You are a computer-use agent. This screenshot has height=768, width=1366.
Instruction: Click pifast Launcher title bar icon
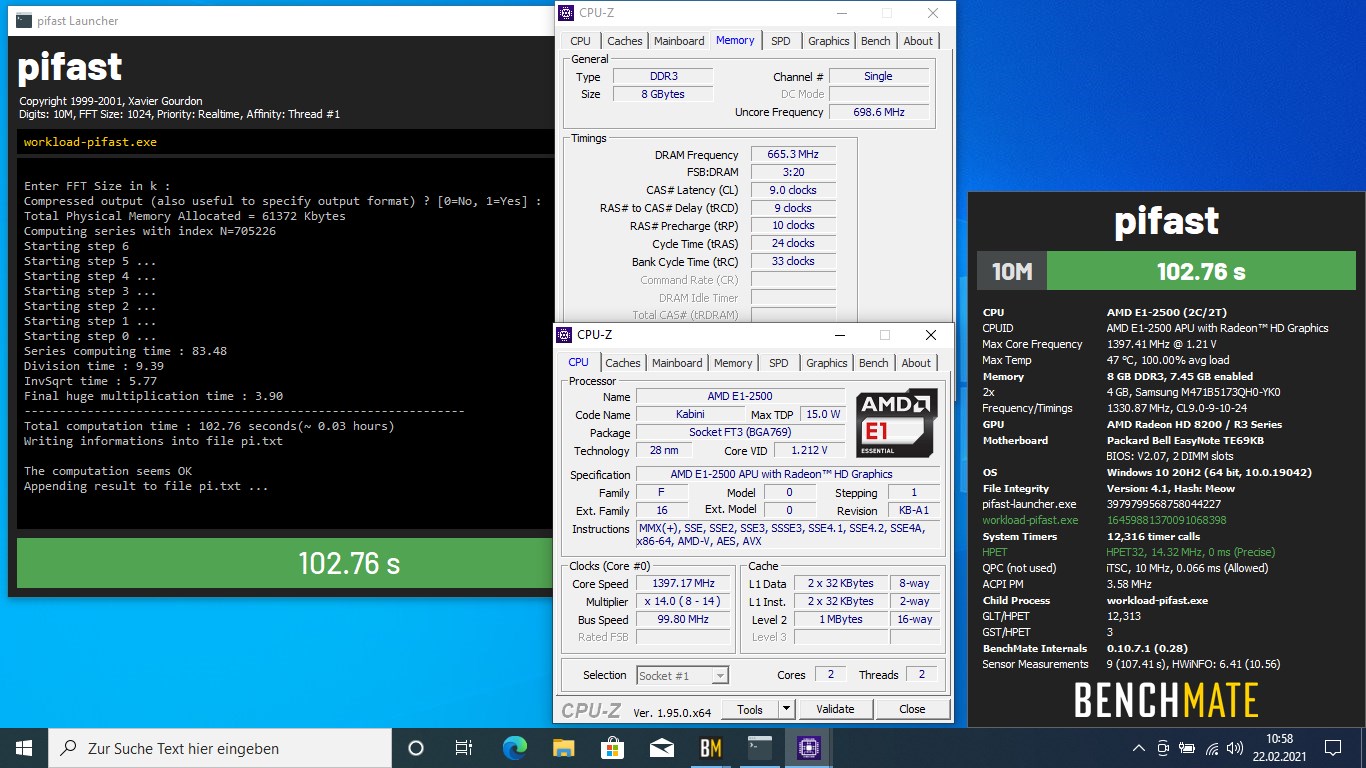click(23, 20)
